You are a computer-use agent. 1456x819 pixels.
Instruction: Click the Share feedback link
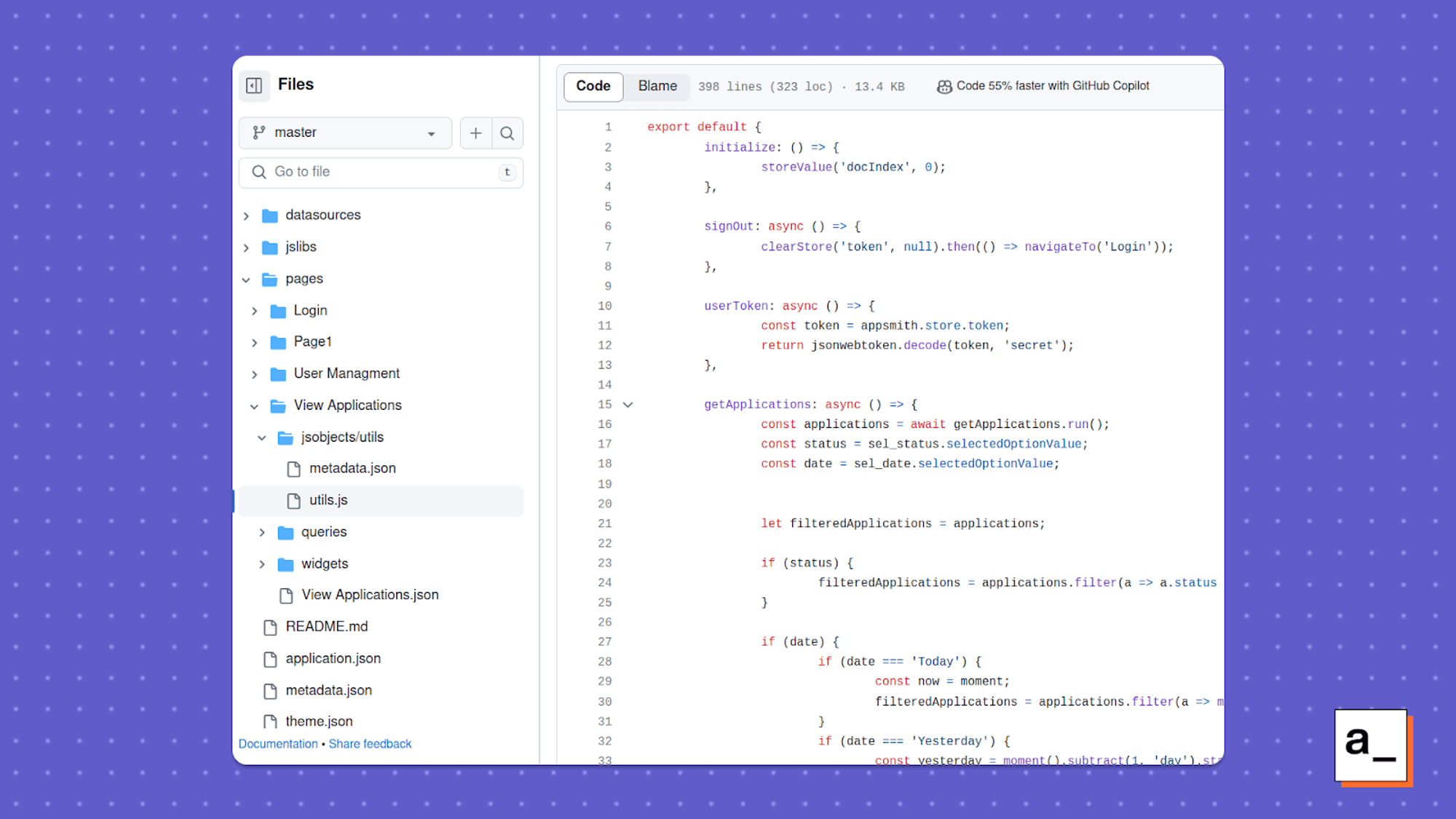pos(370,743)
